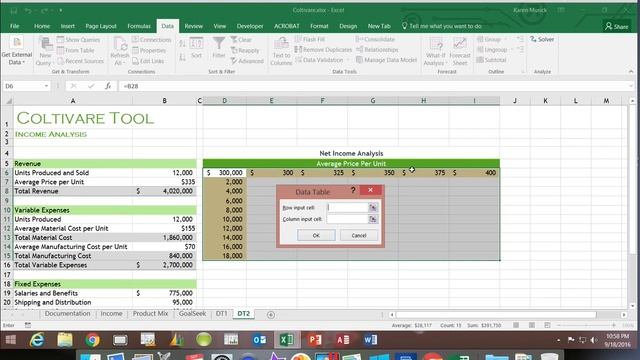This screenshot has height=360, width=640.
Task: Collapse the ribbon chevron
Action: click(631, 71)
